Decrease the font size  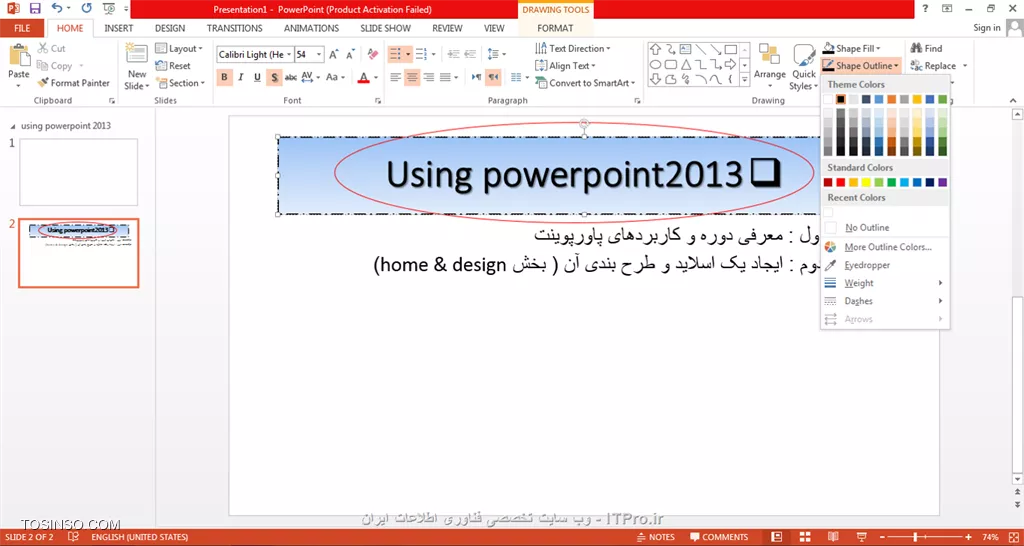pyautogui.click(x=351, y=55)
